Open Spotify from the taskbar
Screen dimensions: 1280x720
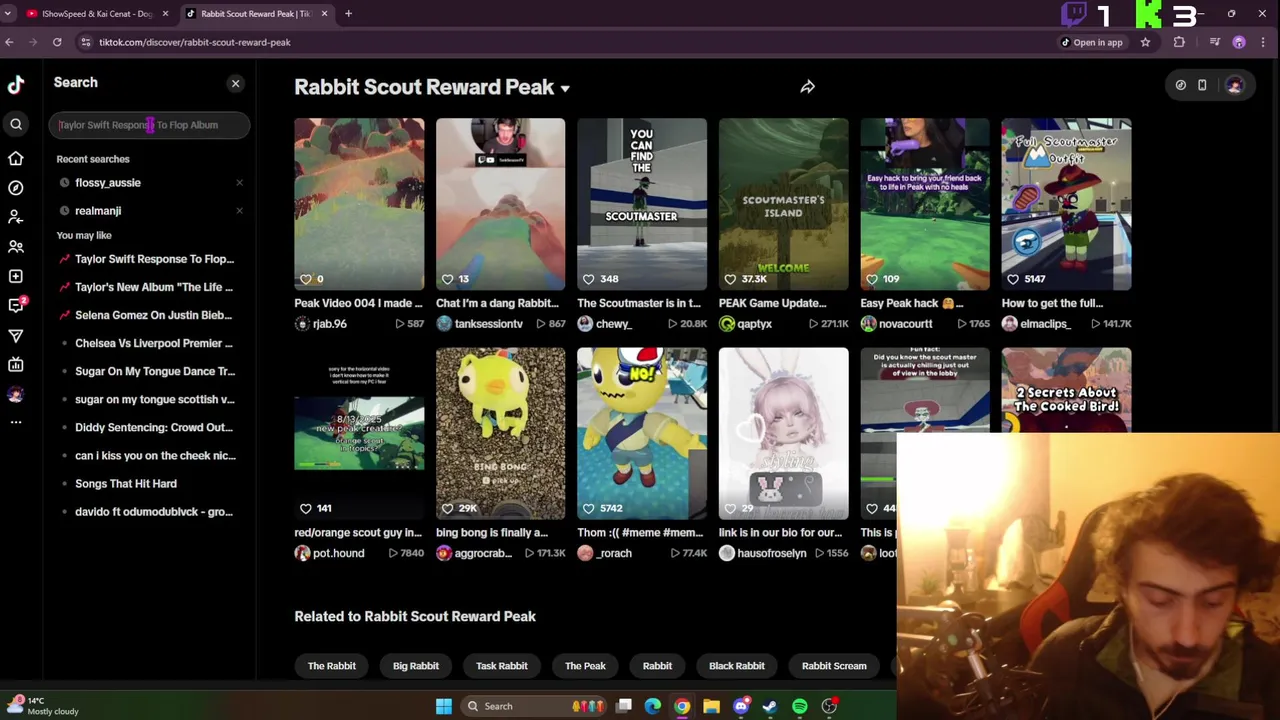click(x=800, y=706)
